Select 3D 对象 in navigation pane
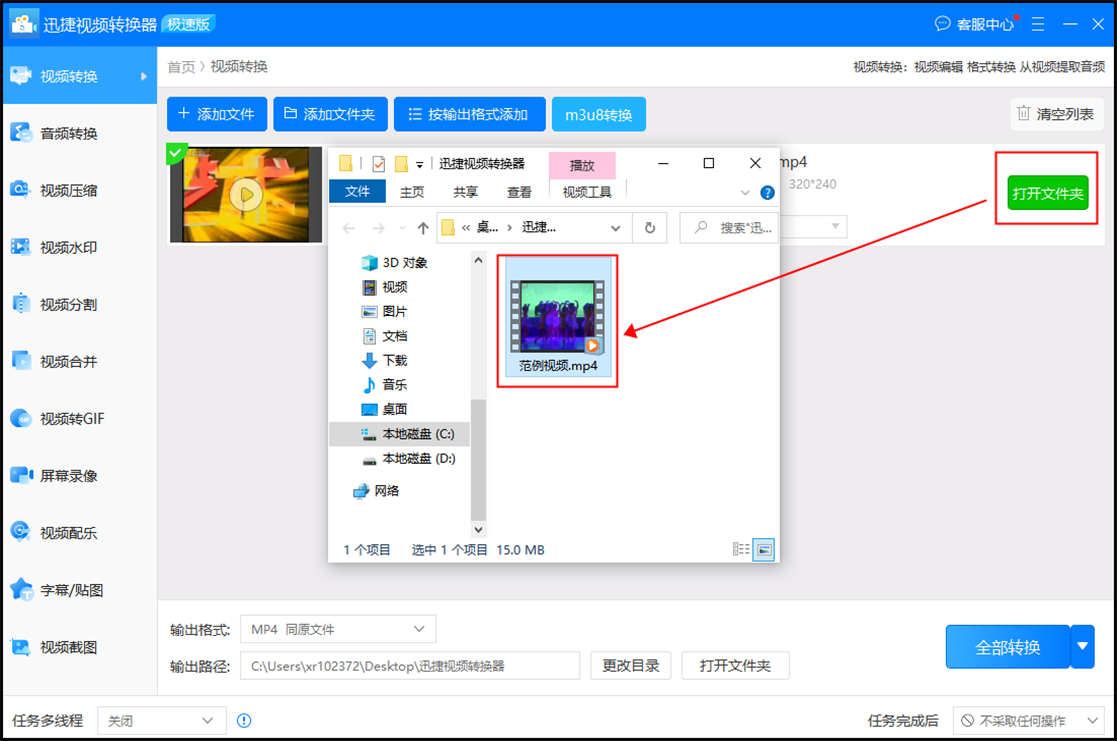 (395, 263)
